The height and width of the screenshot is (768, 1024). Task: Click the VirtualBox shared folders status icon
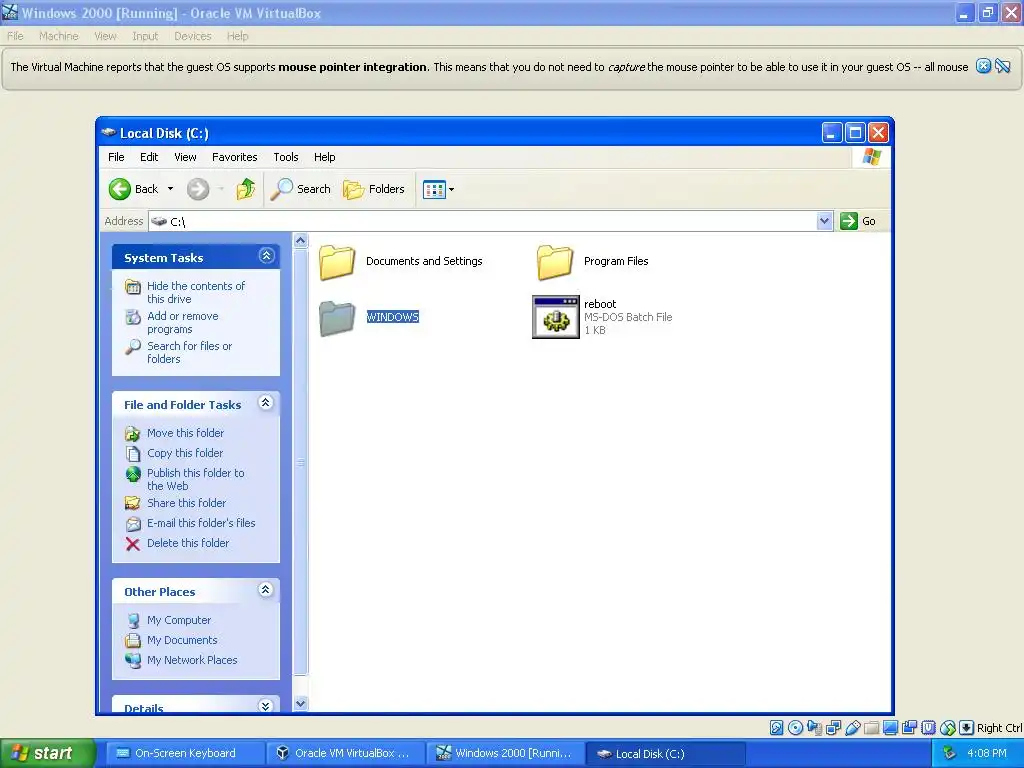[871, 728]
